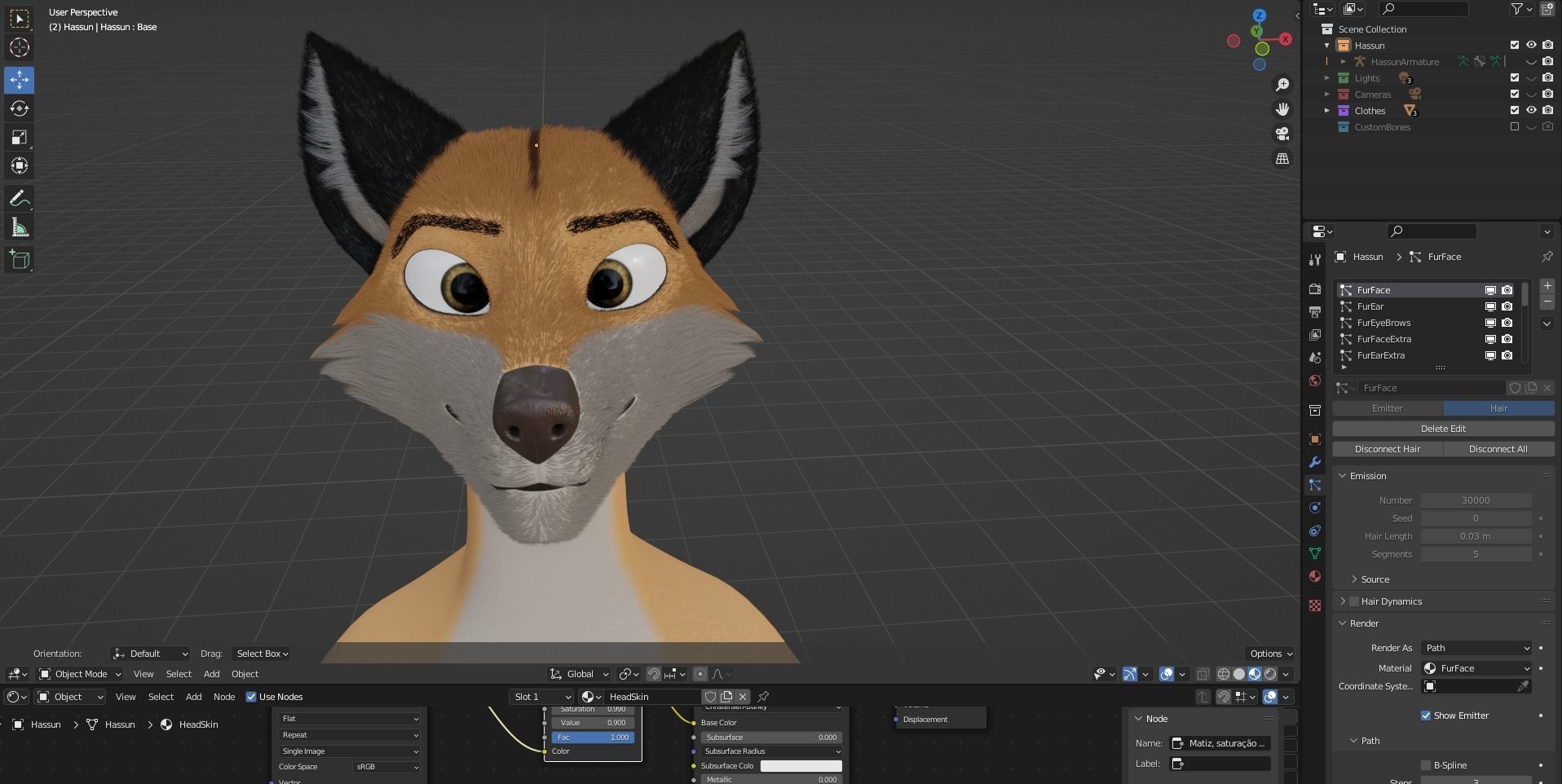Add a new particle system slot
The height and width of the screenshot is (784, 1562).
[x=1547, y=286]
